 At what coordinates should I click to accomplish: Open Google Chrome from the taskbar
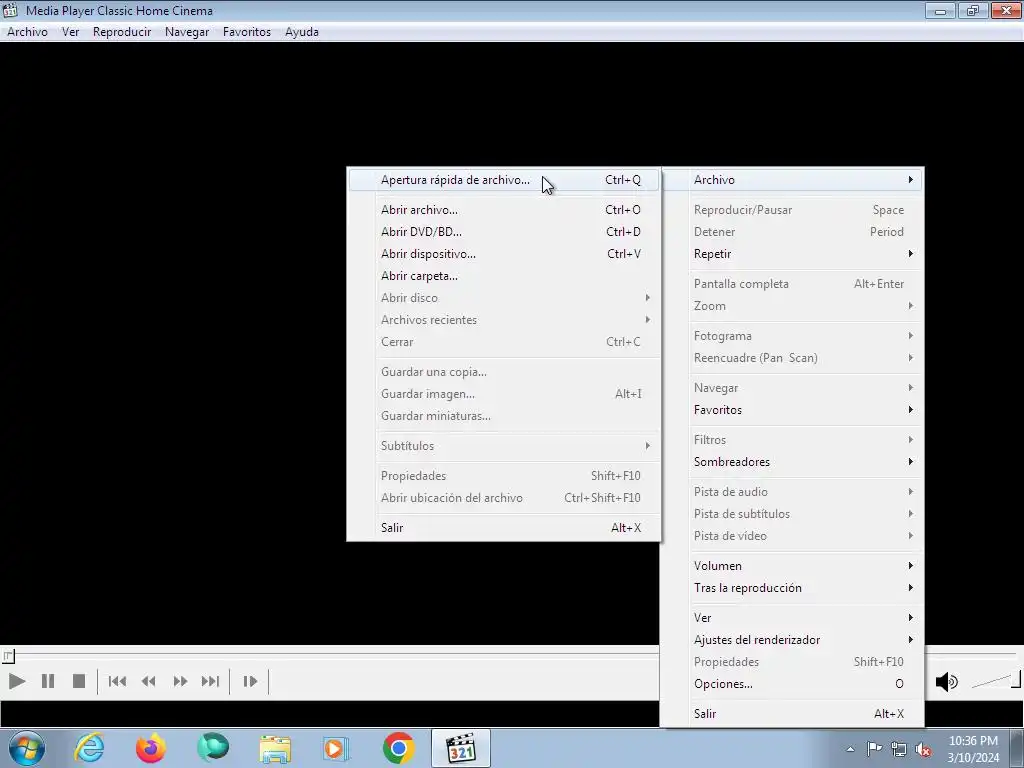coord(398,748)
